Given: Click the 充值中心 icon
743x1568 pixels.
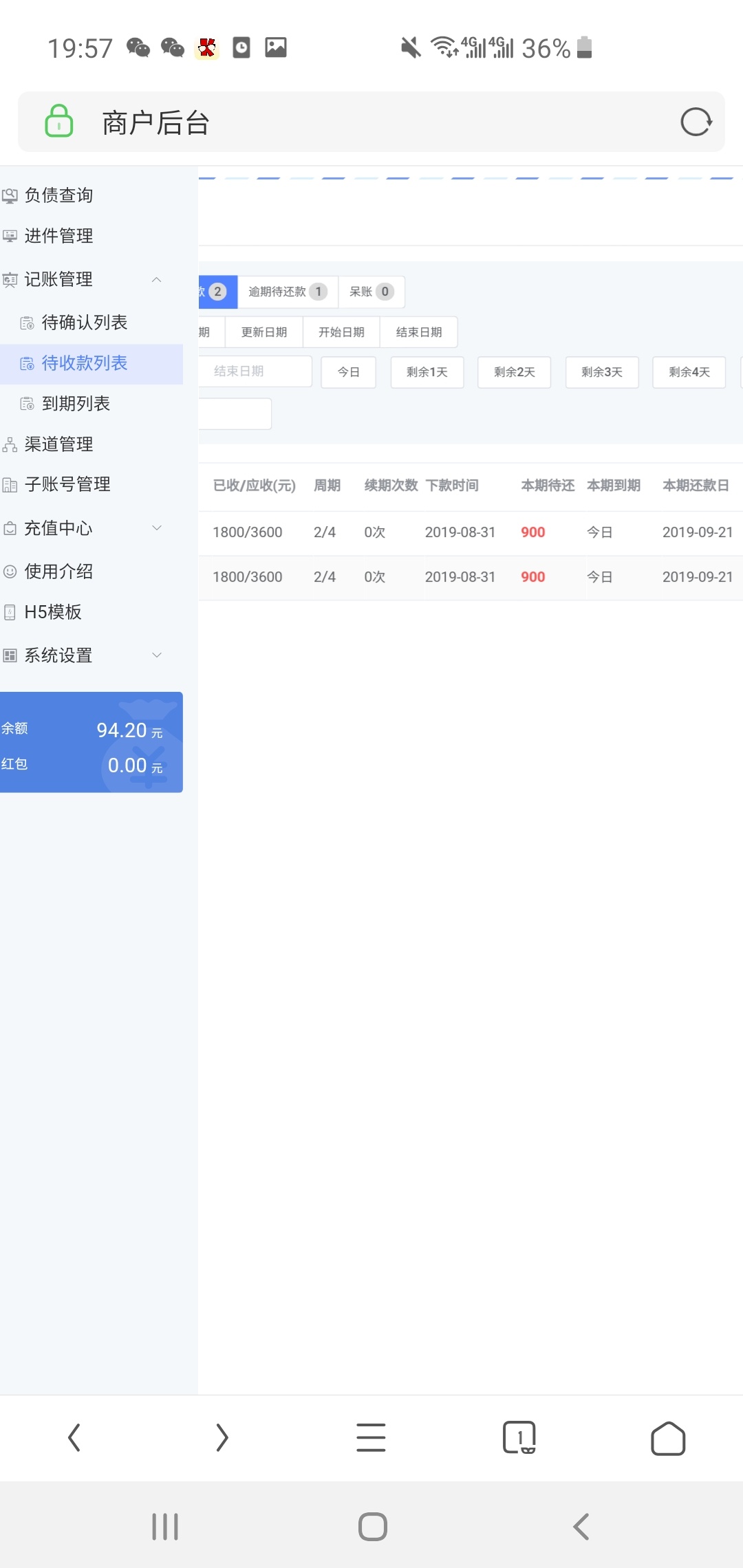Looking at the screenshot, I should click(10, 529).
